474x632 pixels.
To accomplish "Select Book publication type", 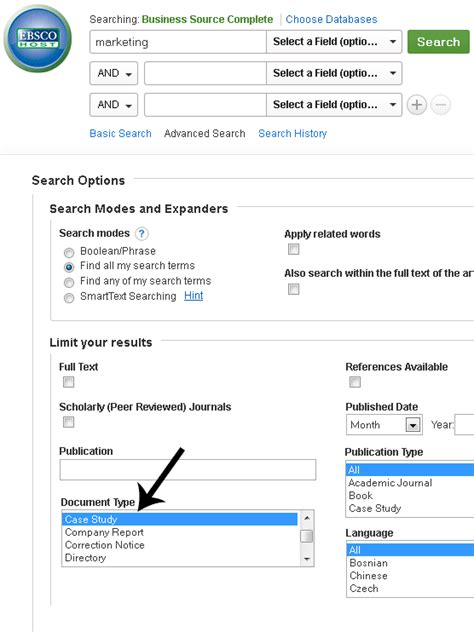I will [x=410, y=495].
